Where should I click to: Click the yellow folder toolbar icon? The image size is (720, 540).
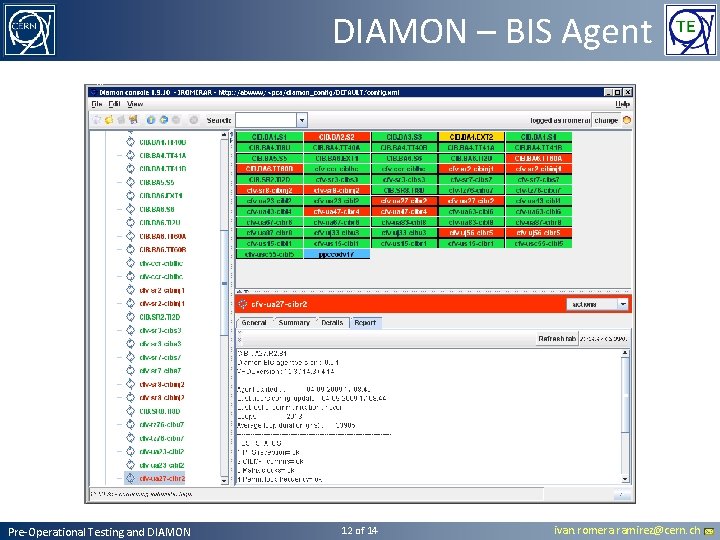coord(109,120)
